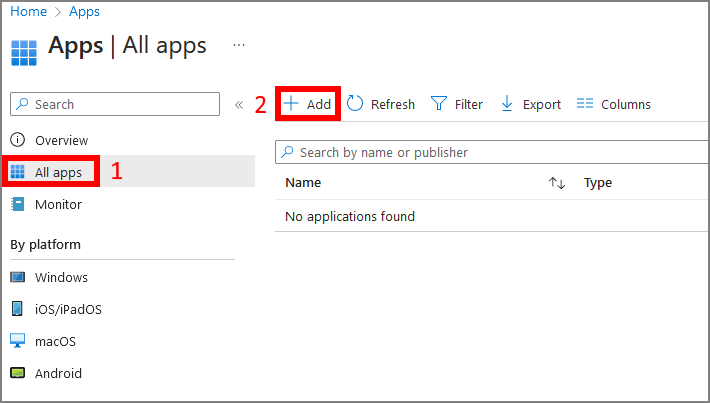Open the Overview navigation item
The image size is (710, 403).
pyautogui.click(x=61, y=140)
